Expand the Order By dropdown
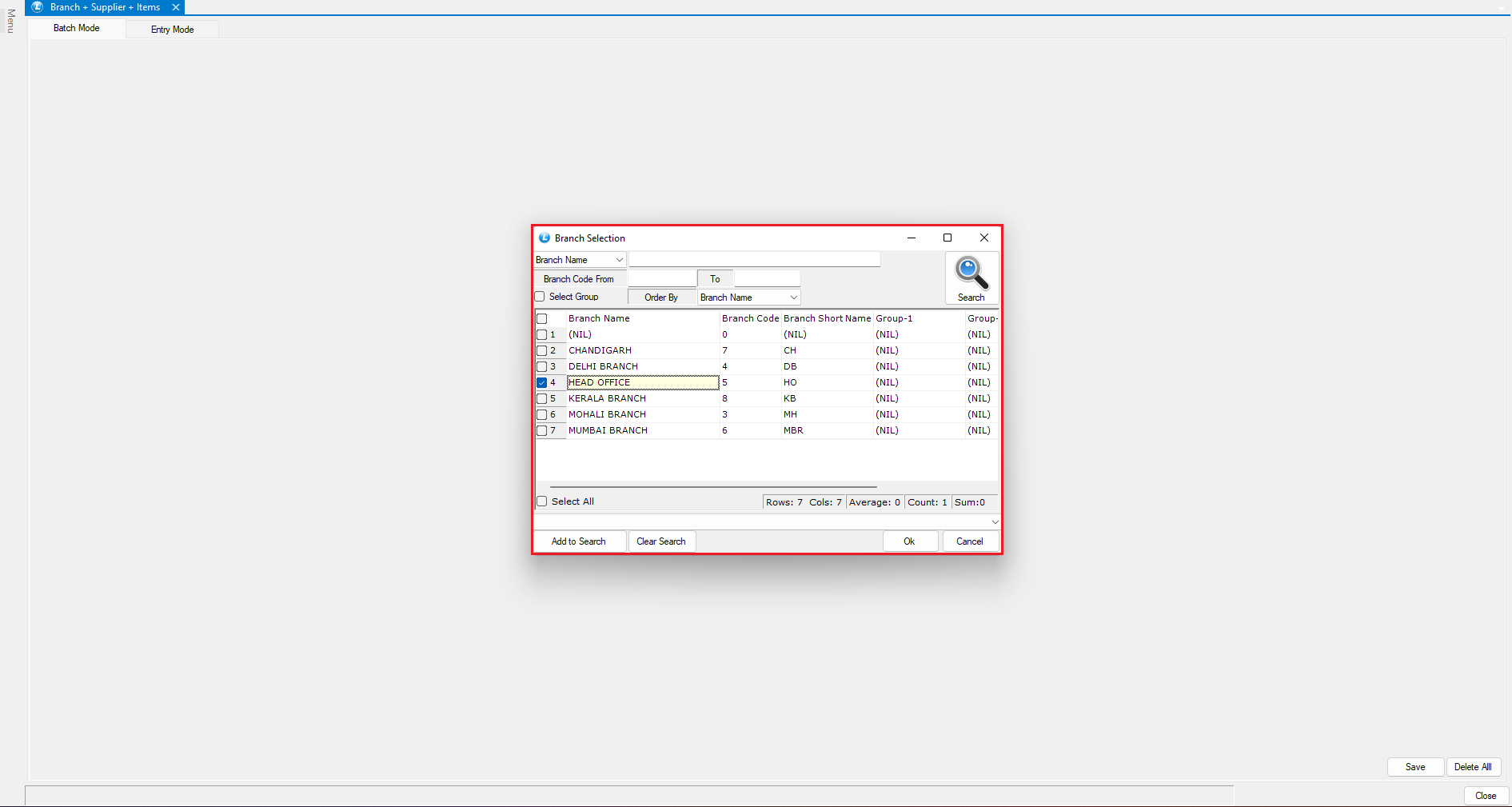Viewport: 1512px width, 807px height. (793, 298)
